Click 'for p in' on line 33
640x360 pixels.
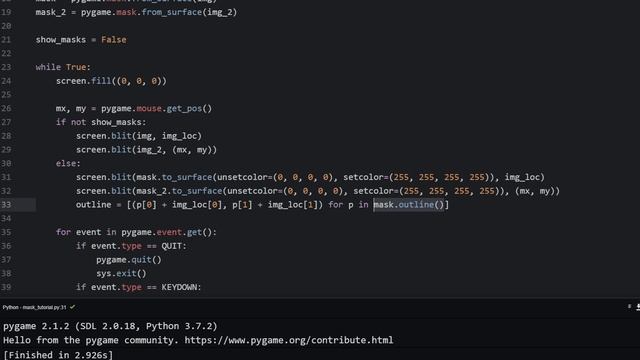point(348,204)
